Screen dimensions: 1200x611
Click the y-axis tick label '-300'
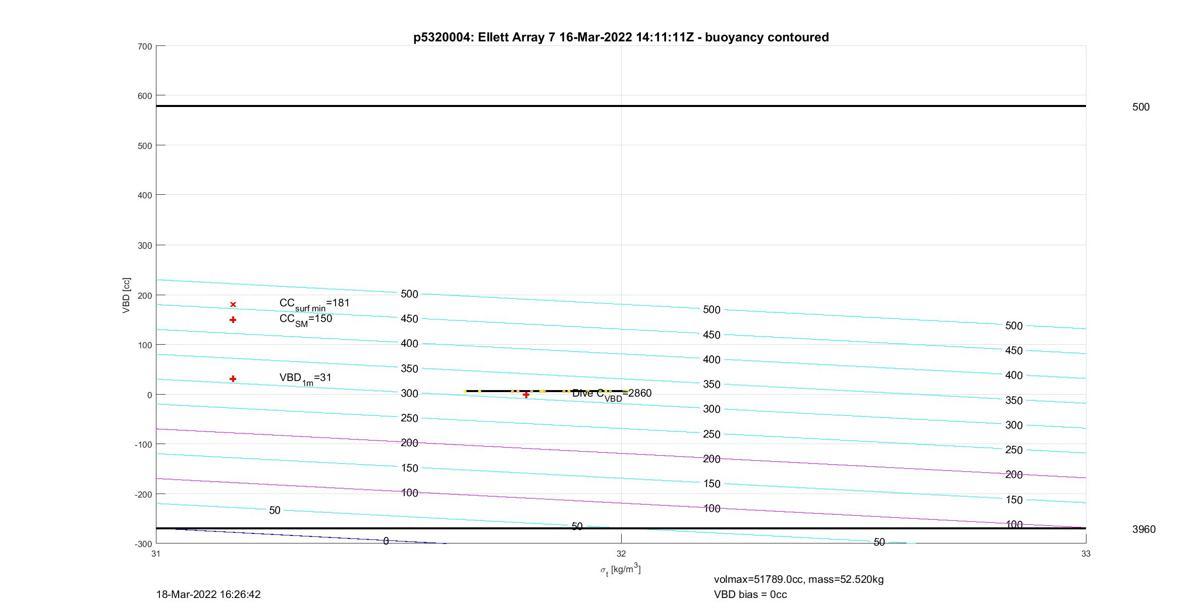point(142,544)
